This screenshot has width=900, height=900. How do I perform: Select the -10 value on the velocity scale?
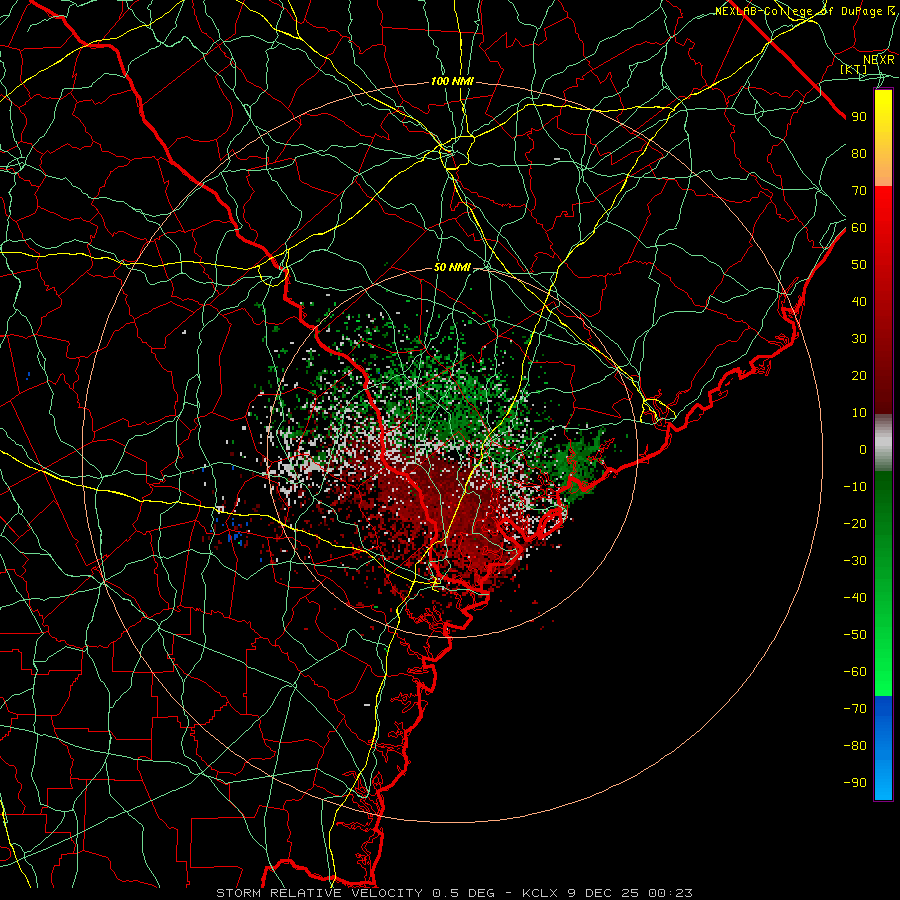855,487
